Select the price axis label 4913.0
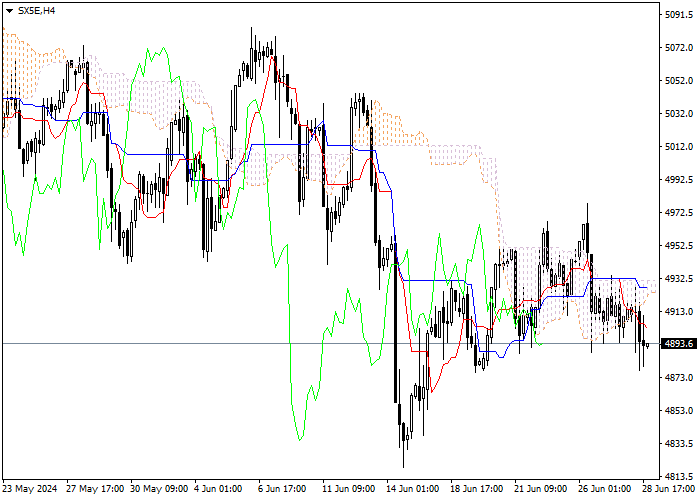 [679, 312]
